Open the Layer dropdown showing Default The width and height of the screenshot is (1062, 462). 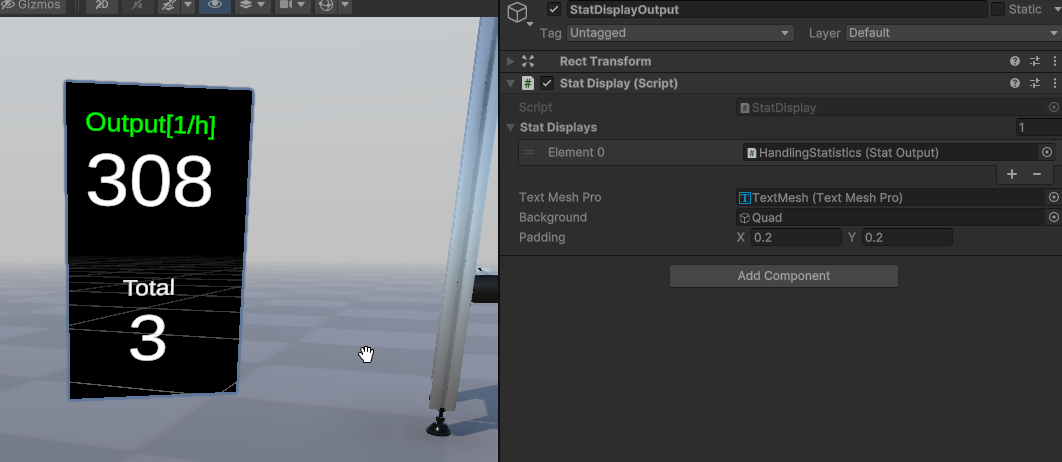pos(950,33)
